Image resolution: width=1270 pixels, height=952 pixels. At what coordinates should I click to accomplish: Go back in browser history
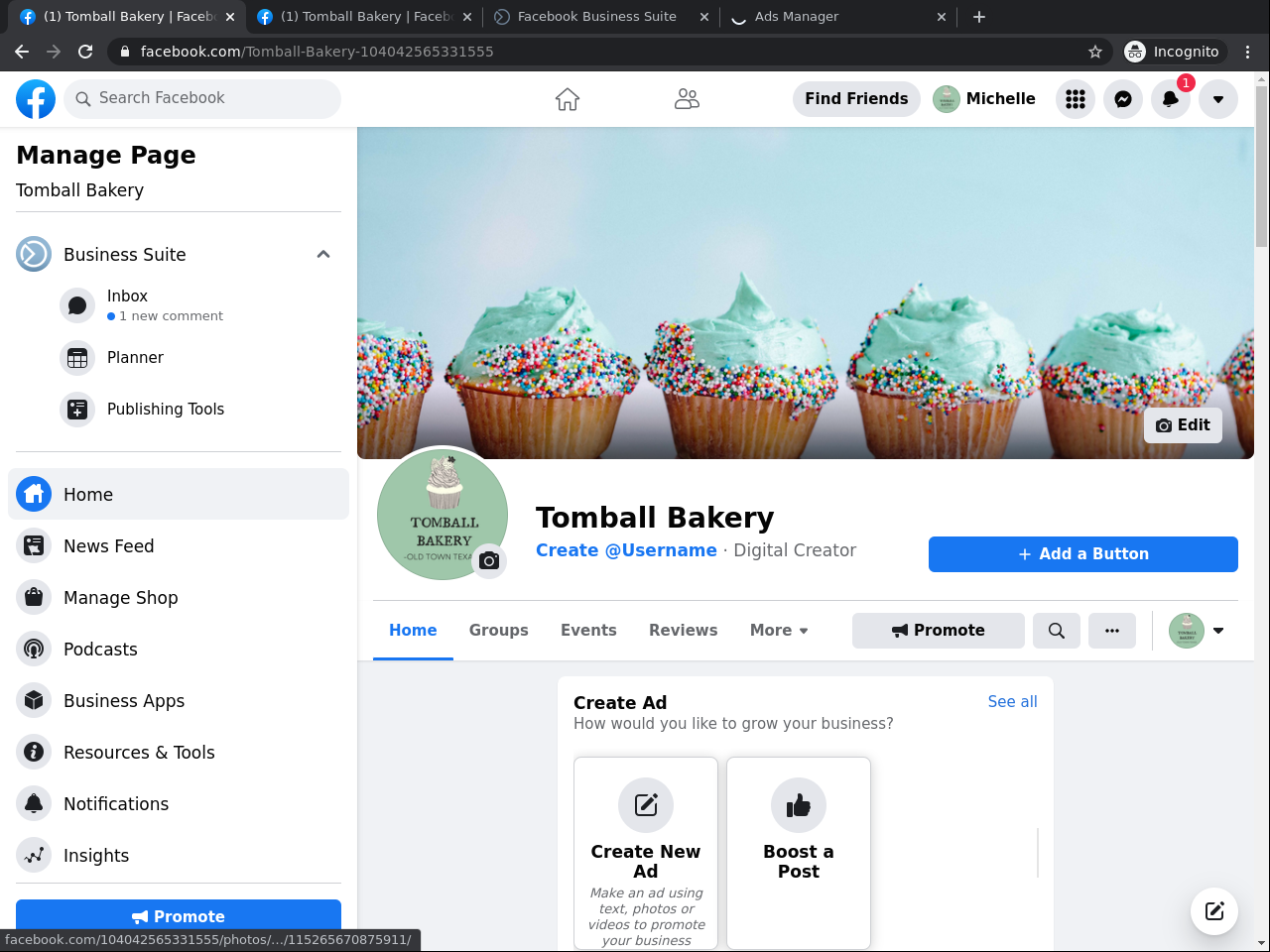(22, 52)
